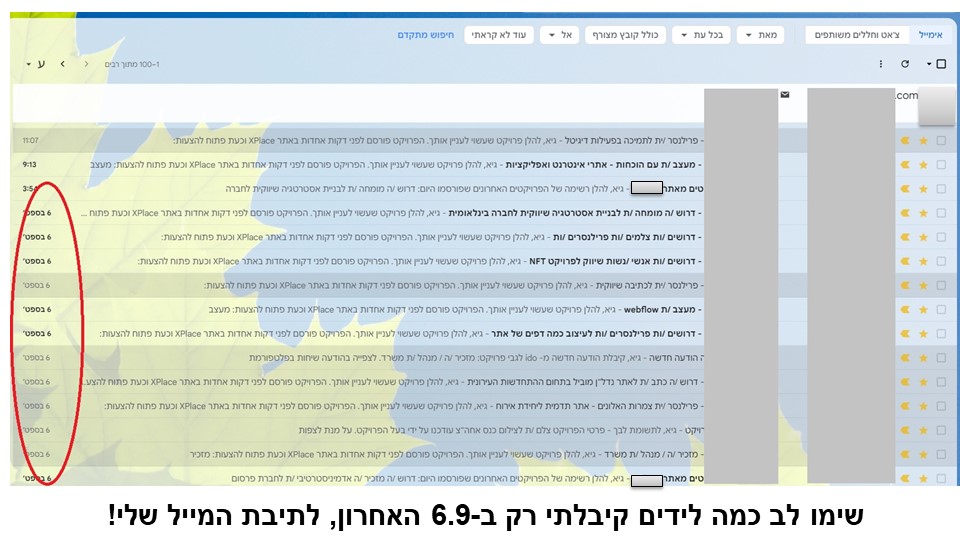The image size is (960, 540).
Task: Check the checkbox for the 11:07 email
Action: coord(941,141)
